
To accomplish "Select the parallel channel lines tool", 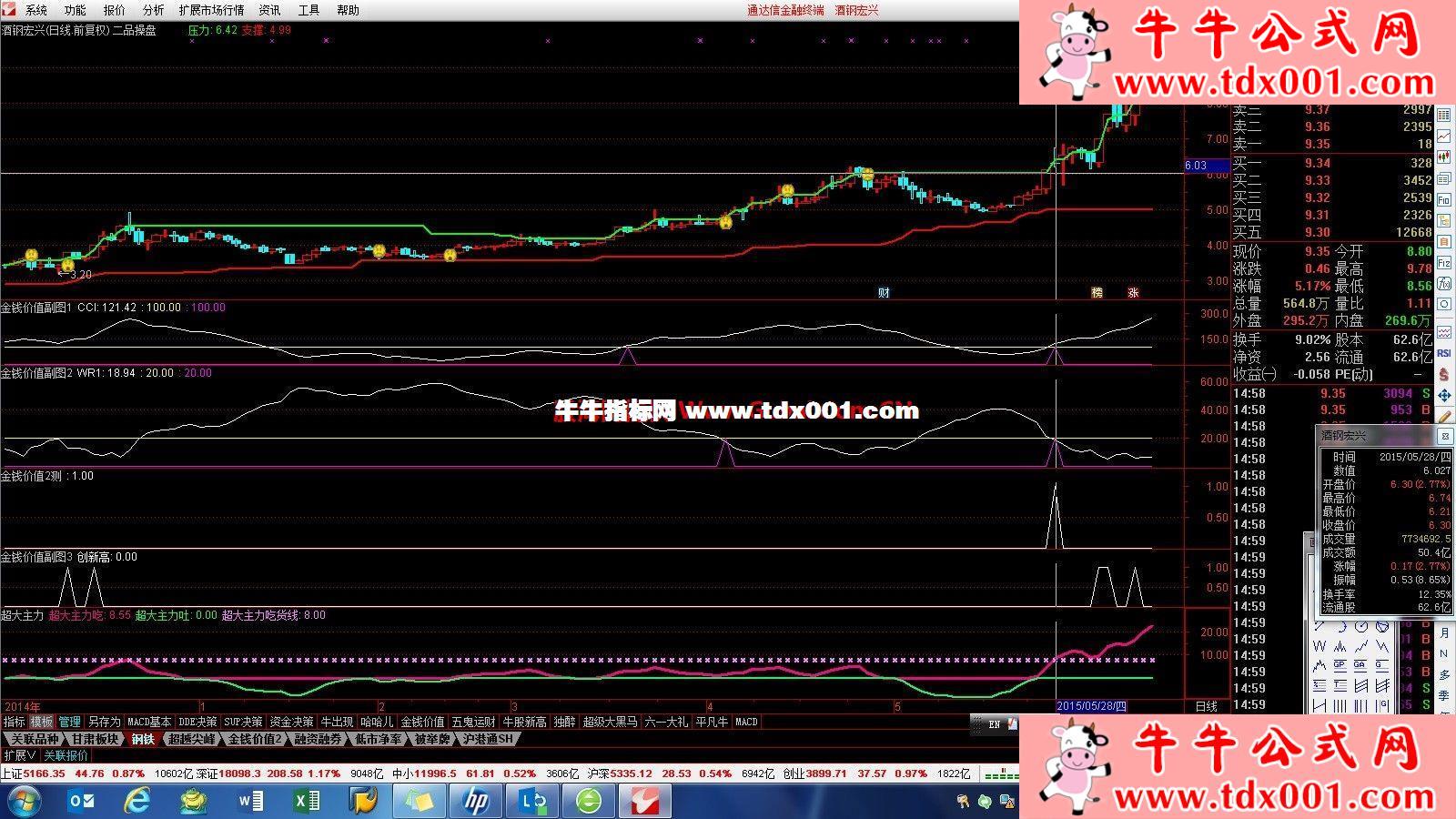I will point(1361,685).
